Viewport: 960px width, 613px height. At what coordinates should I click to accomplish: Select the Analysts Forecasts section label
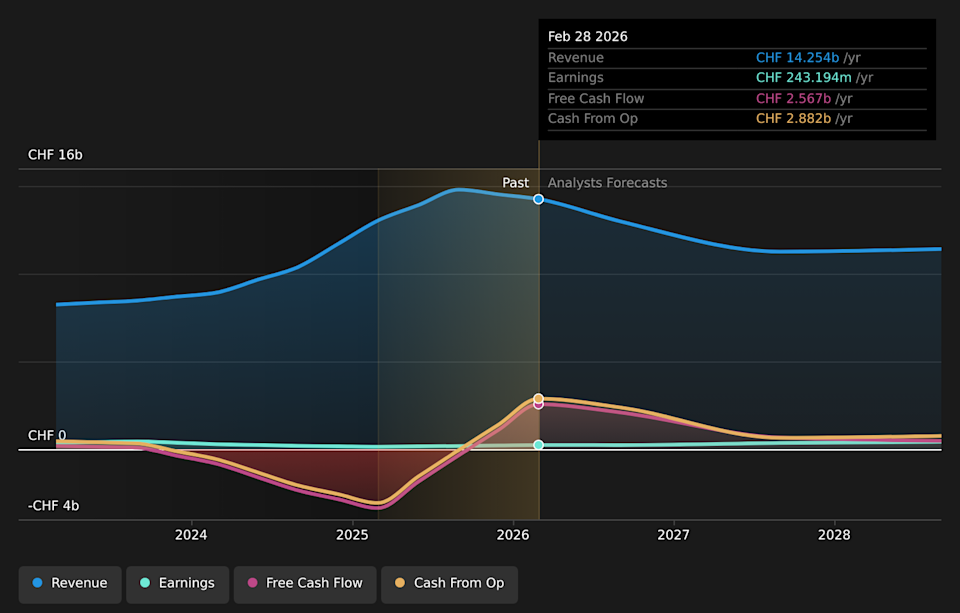coord(607,183)
